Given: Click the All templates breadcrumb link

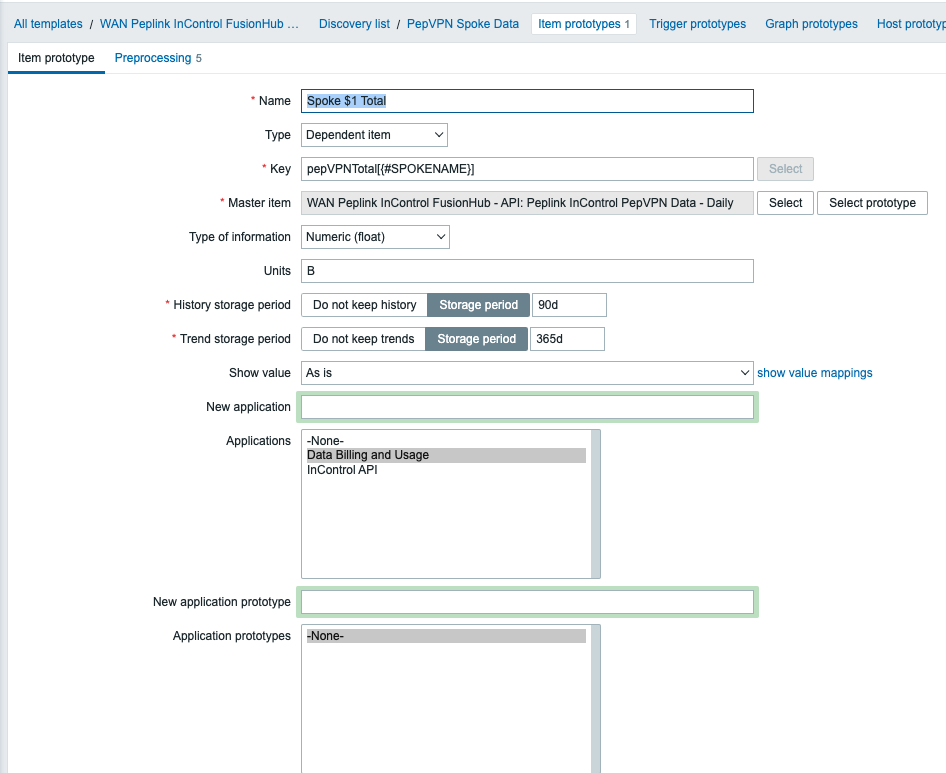Looking at the screenshot, I should coord(48,24).
